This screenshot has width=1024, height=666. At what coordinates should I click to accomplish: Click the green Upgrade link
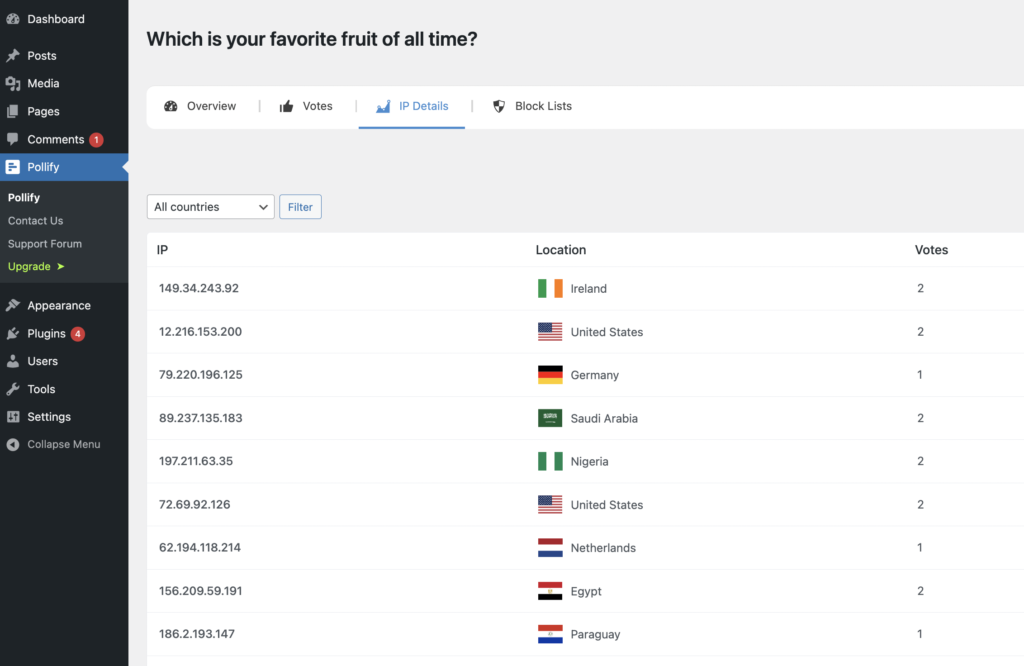pos(36,266)
